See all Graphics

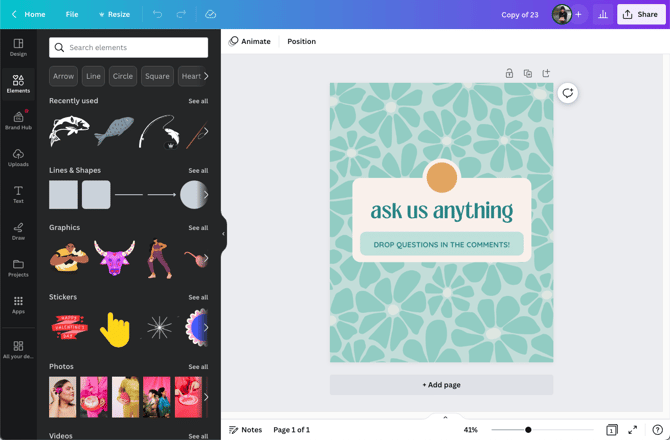tap(198, 228)
